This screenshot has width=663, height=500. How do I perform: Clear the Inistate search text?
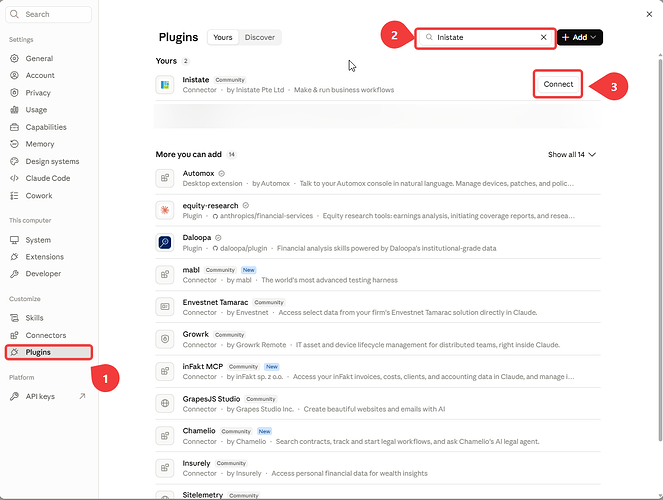click(543, 37)
